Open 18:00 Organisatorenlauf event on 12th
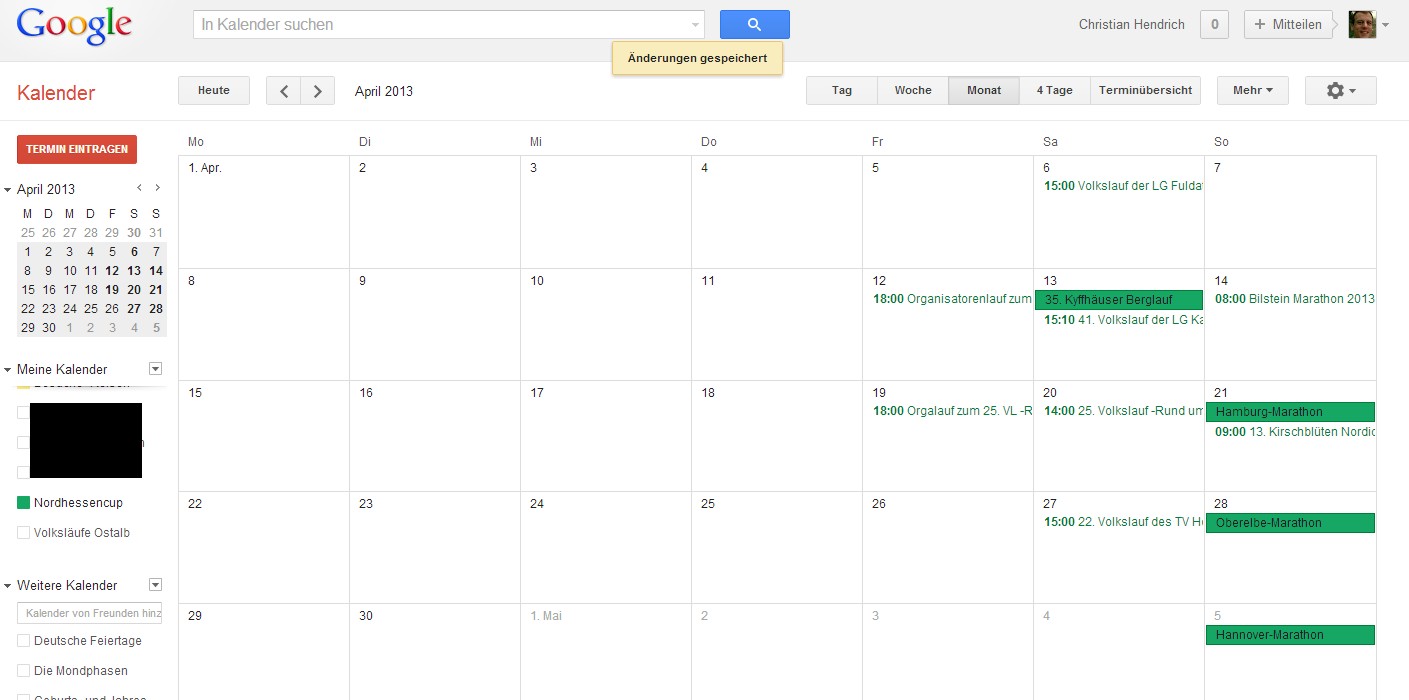Screen dimensions: 1409x700 (x=952, y=298)
